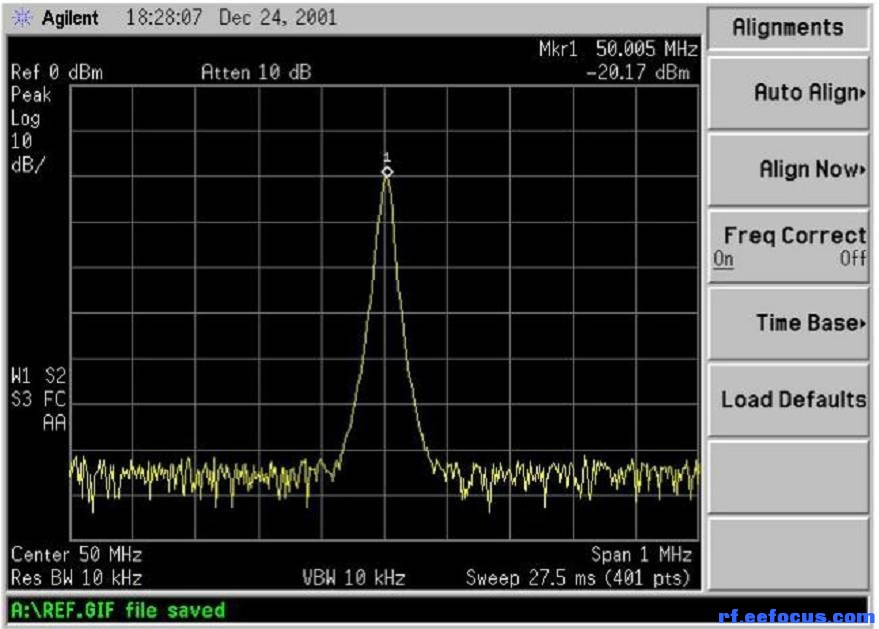The height and width of the screenshot is (629, 879).
Task: Click the -20.17 dBm marker amplitude
Action: pos(638,72)
